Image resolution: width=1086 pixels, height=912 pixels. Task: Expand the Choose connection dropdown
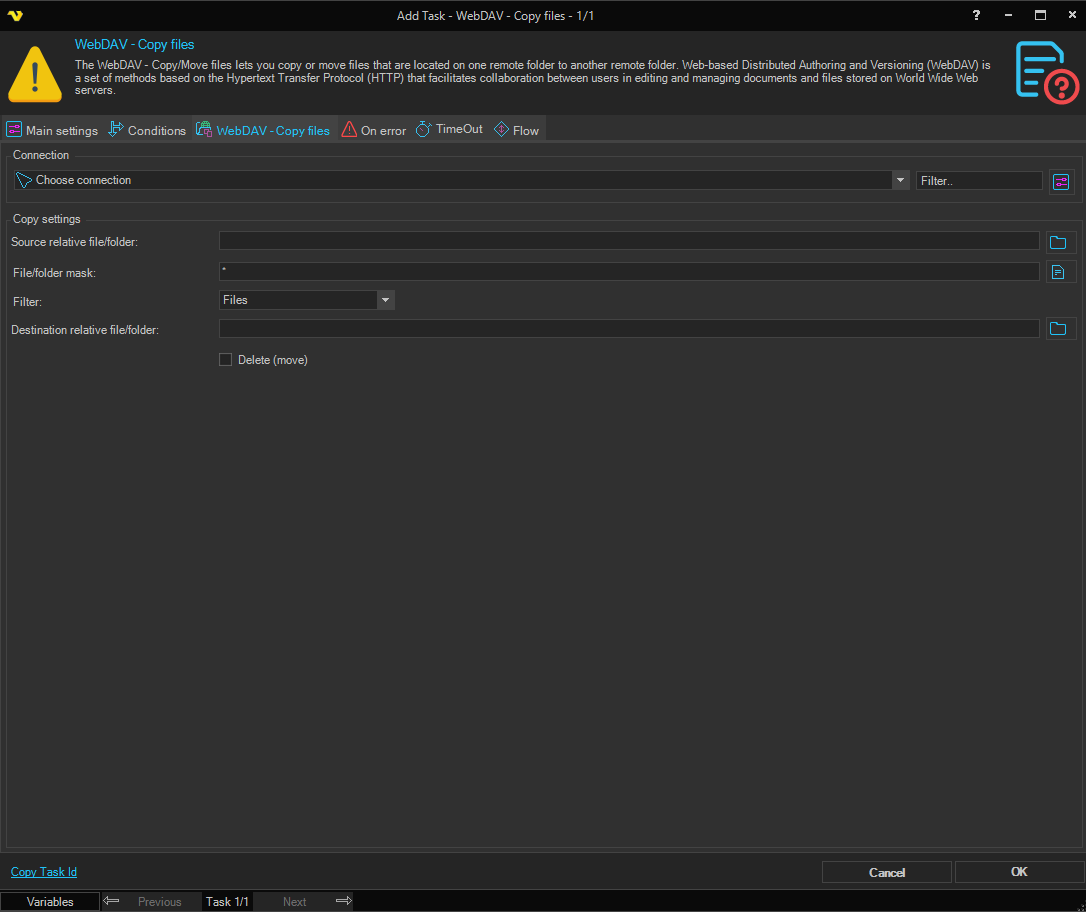[899, 180]
